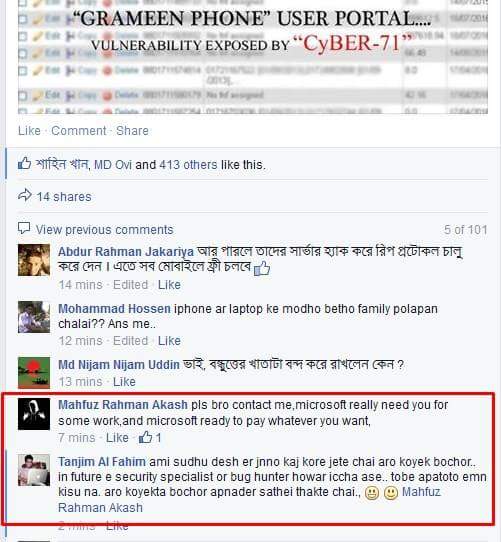
Task: Open Tanjim Al Fahim's profile photo
Action: point(34,470)
